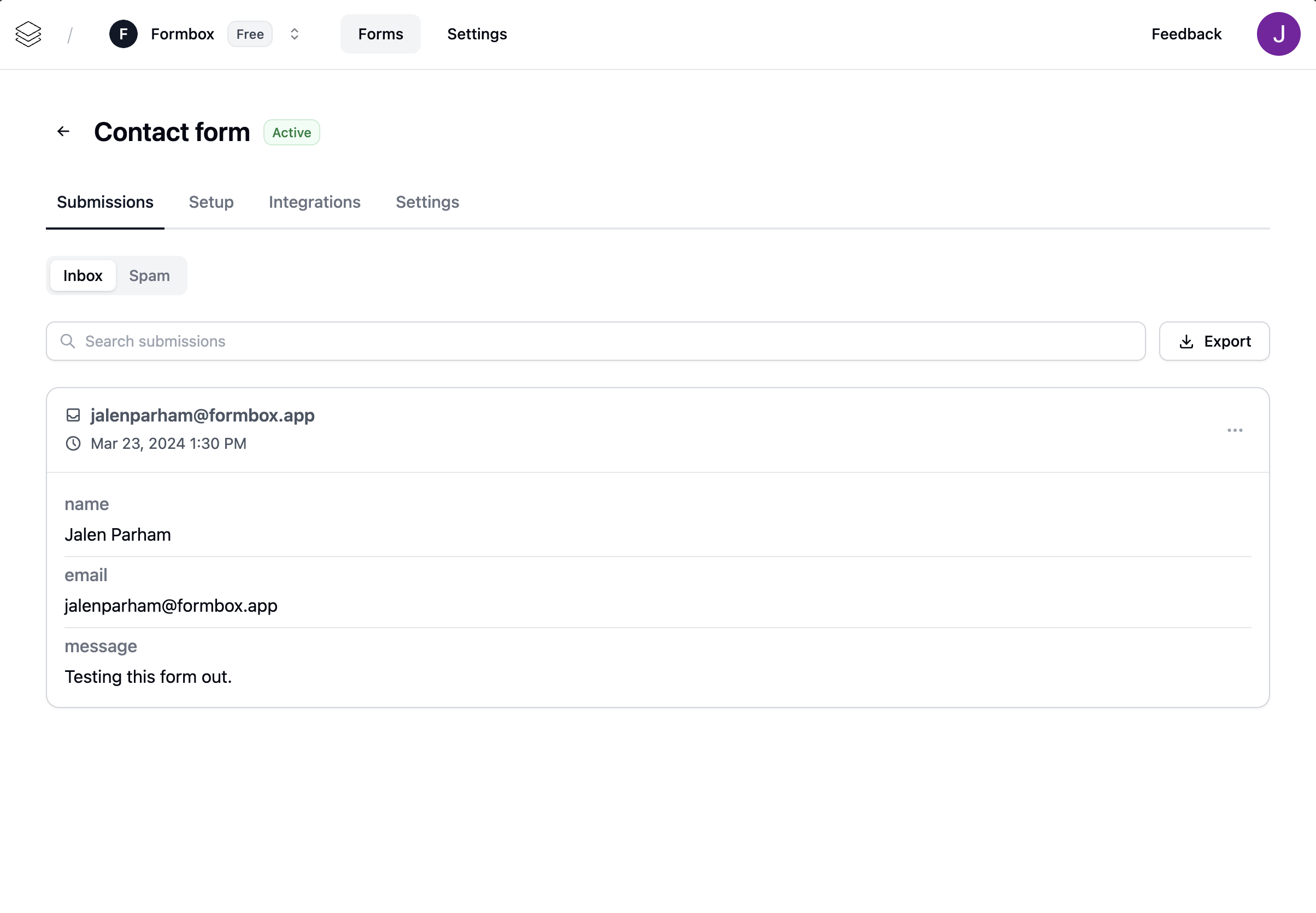Open the Setup tab
1316x913 pixels.
click(x=211, y=202)
